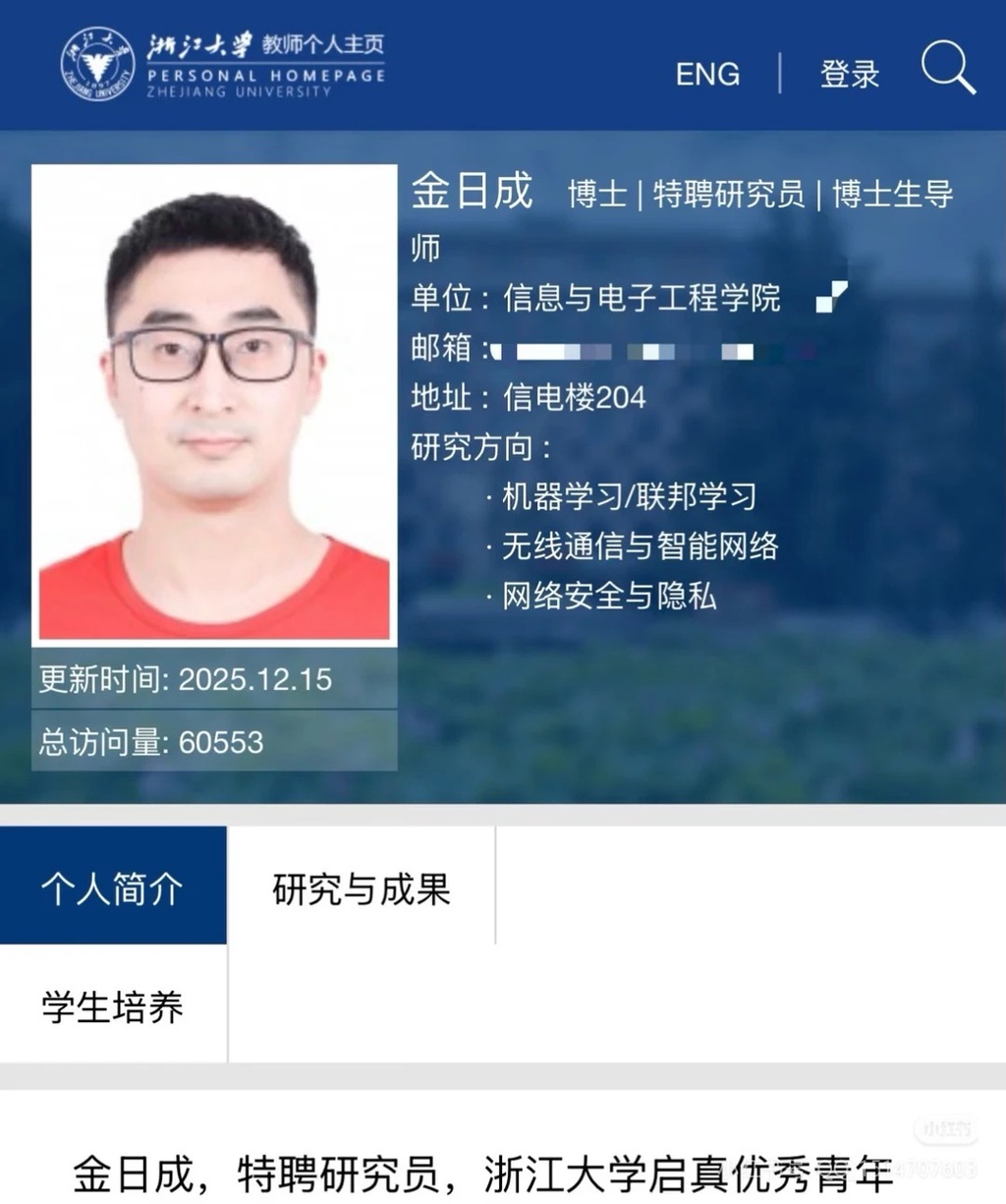Image resolution: width=1006 pixels, height=1204 pixels.
Task: Click the address 信电楼204 text
Action: (575, 397)
